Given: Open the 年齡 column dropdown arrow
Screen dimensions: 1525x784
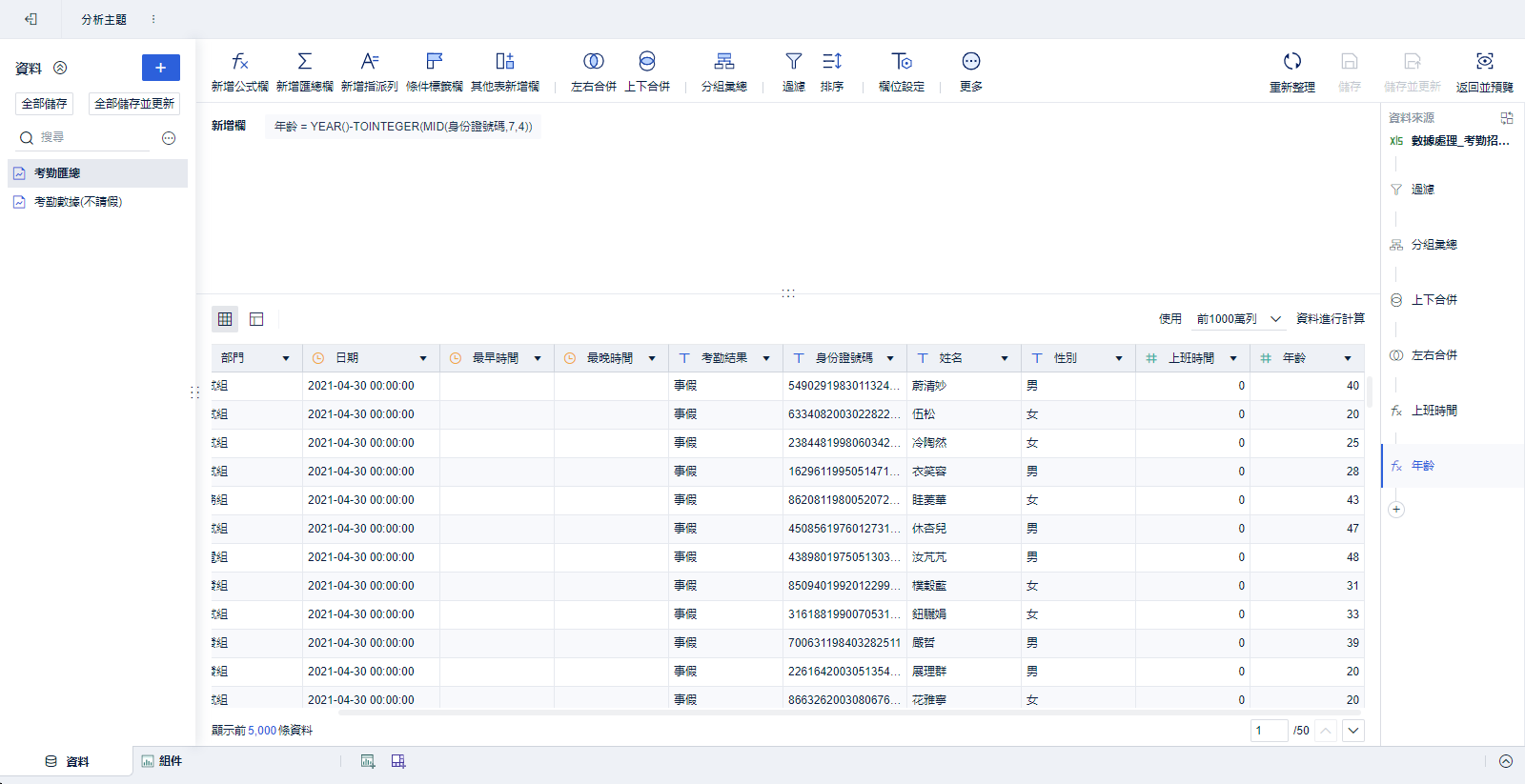Looking at the screenshot, I should (1348, 358).
